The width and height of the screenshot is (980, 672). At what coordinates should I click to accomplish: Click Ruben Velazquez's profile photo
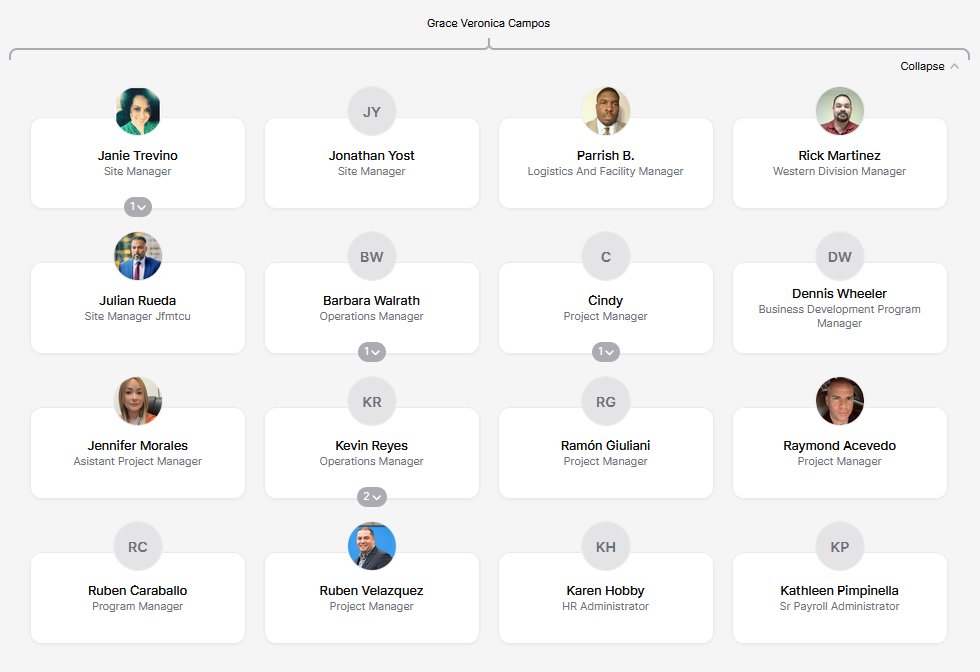(372, 546)
